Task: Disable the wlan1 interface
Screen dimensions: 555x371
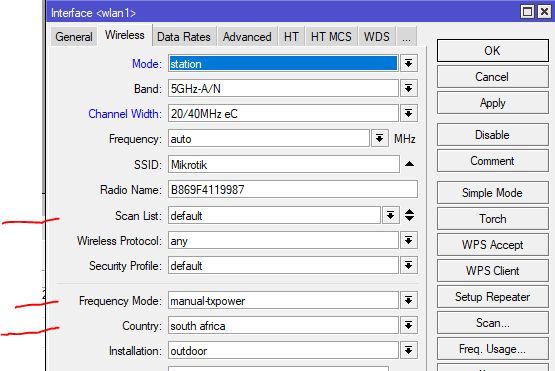Action: click(x=493, y=135)
